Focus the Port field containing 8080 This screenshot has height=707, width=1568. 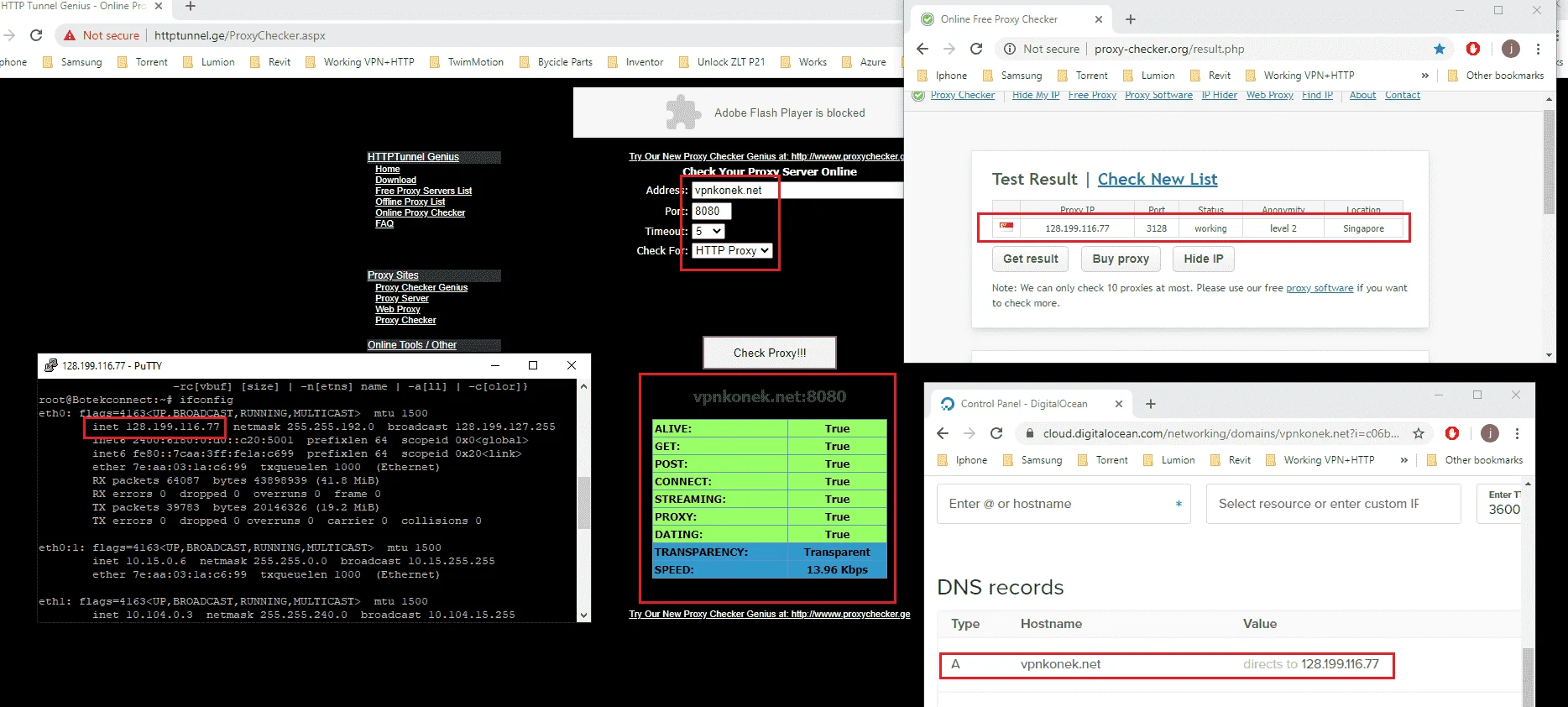712,211
